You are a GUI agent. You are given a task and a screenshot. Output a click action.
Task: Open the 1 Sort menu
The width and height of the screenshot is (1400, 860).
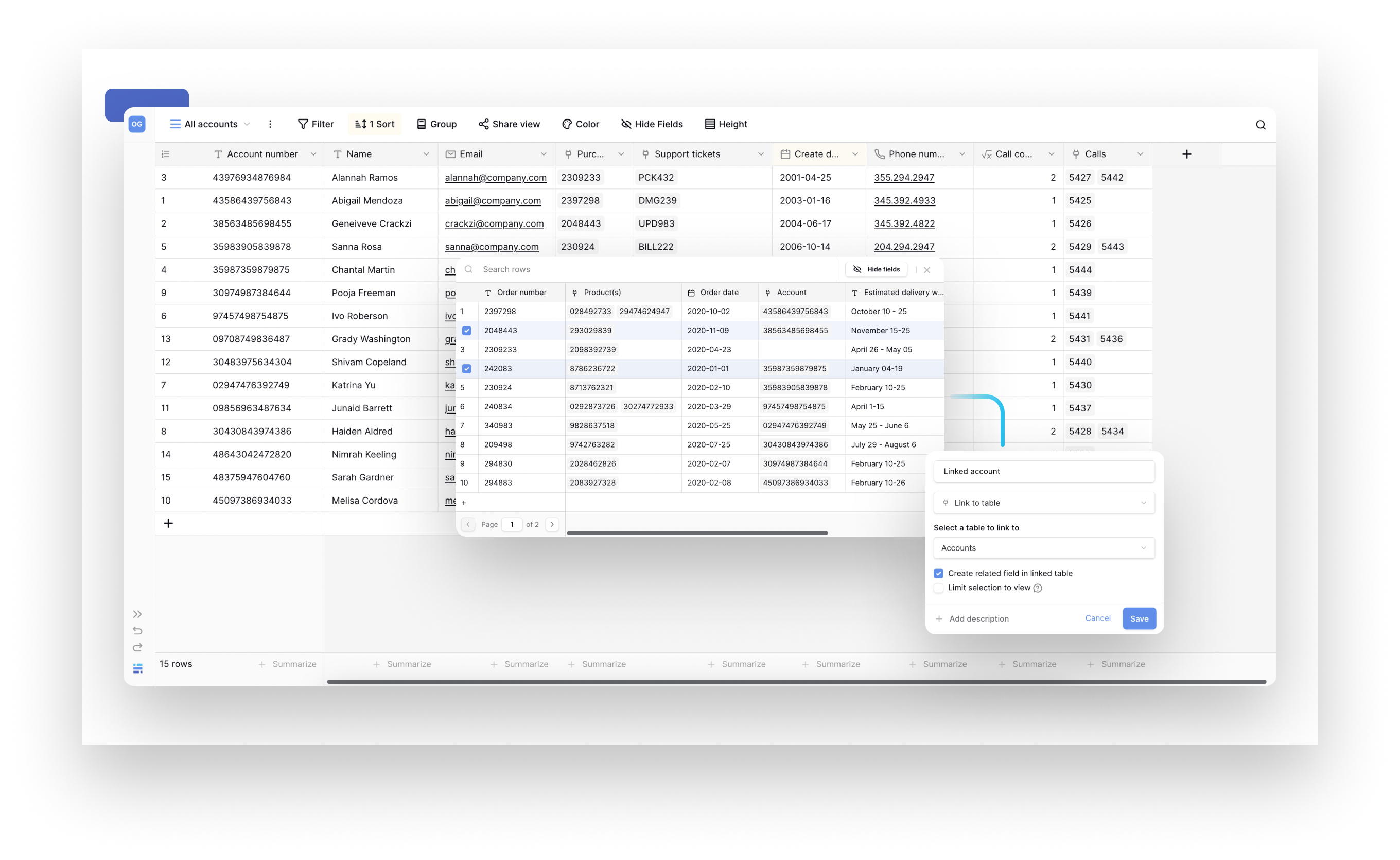coord(375,124)
